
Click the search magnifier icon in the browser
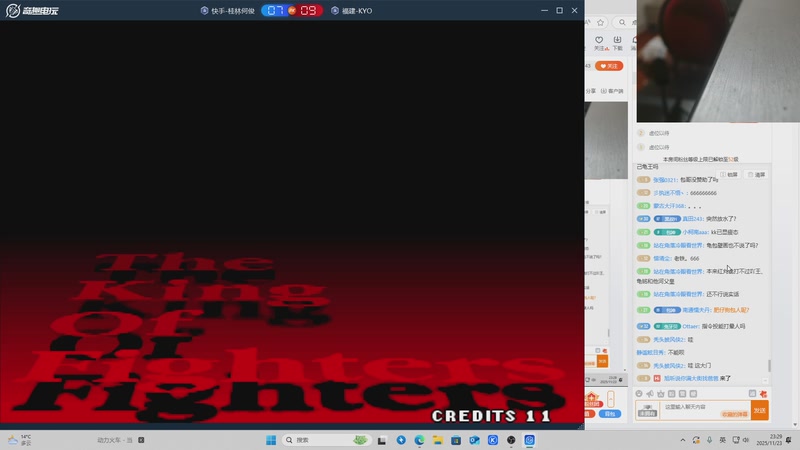622,22
